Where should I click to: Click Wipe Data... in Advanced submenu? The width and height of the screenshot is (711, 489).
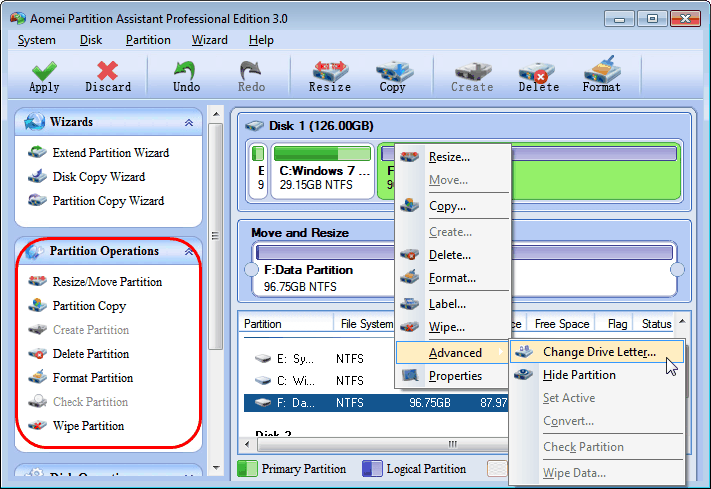597,473
